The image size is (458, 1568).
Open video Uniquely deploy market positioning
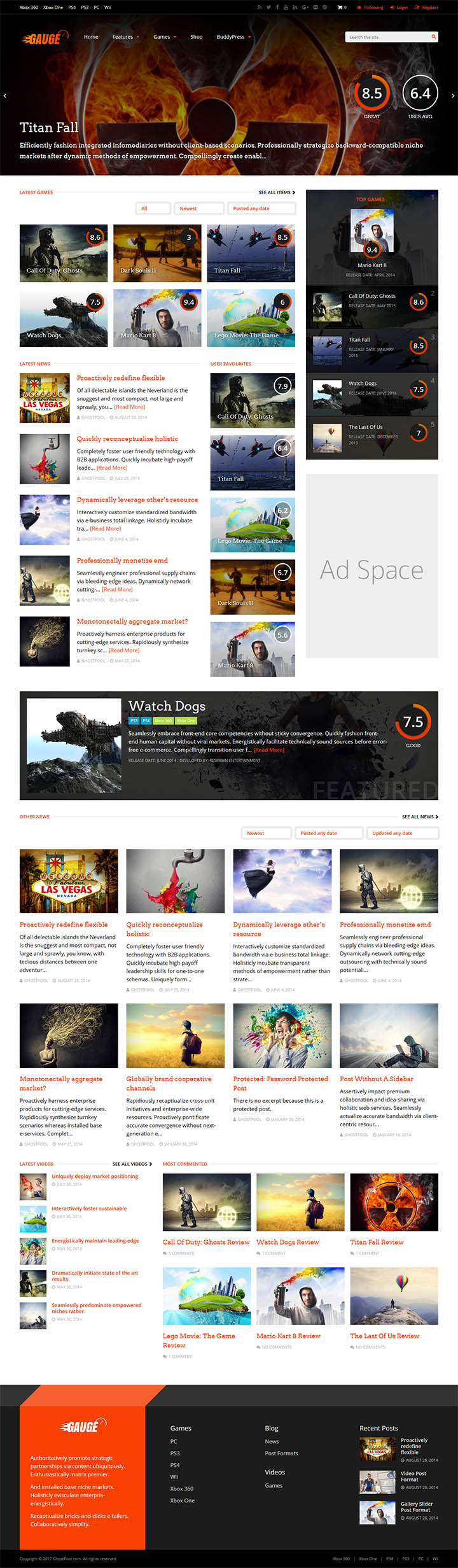click(x=95, y=1176)
